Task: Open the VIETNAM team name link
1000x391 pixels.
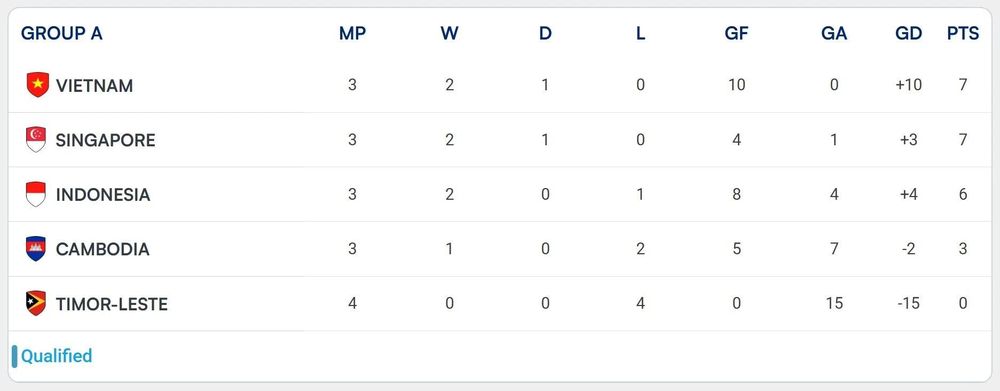Action: [x=94, y=85]
